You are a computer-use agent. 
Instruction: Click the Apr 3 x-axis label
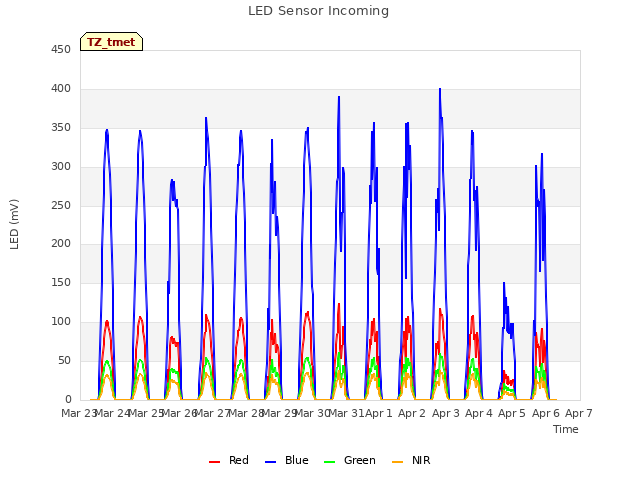tap(446, 413)
